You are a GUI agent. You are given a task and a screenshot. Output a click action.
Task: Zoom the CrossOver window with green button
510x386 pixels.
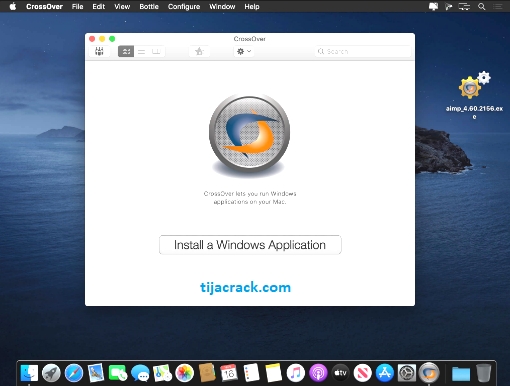(x=112, y=39)
